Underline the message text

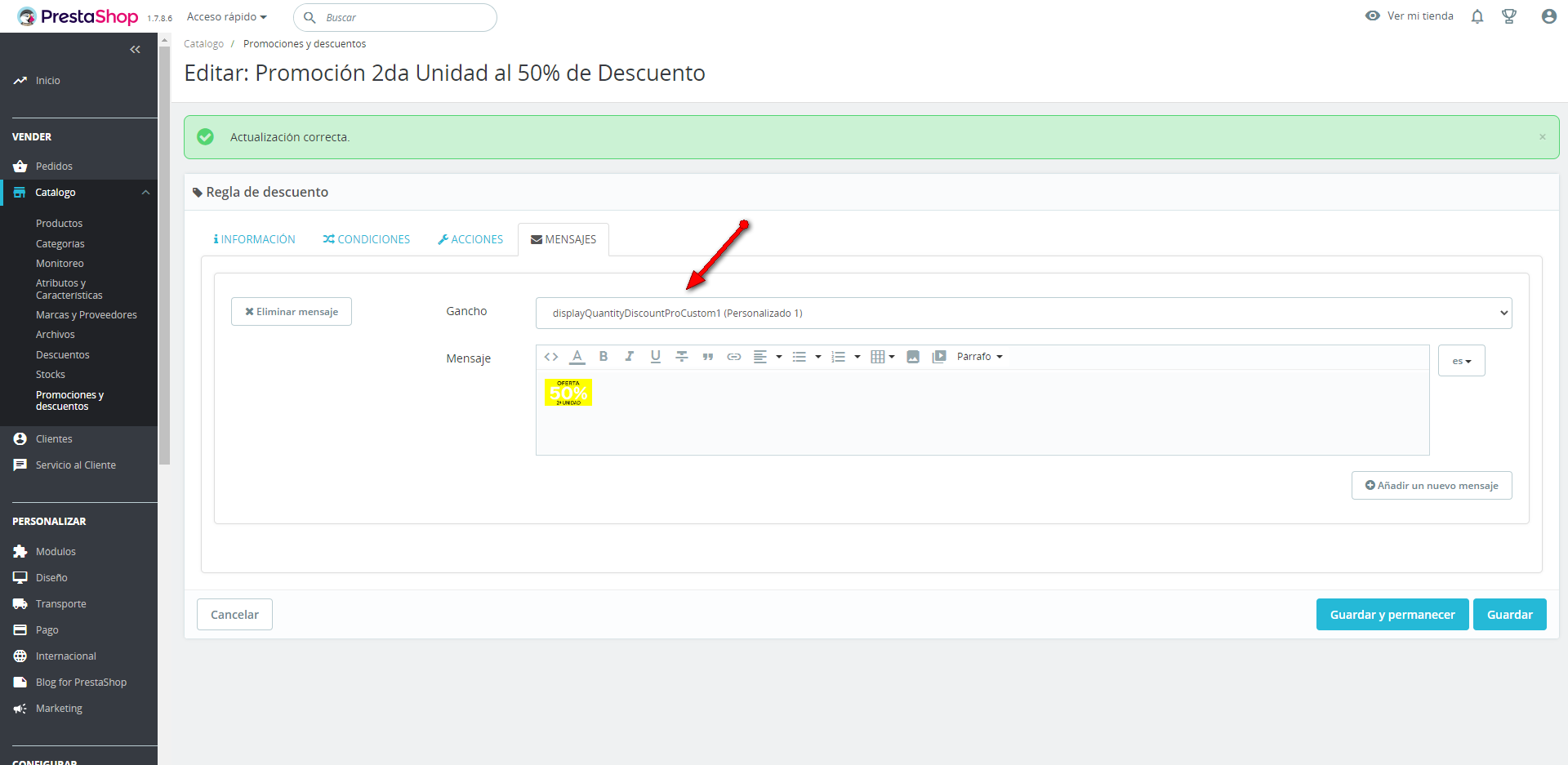(656, 357)
